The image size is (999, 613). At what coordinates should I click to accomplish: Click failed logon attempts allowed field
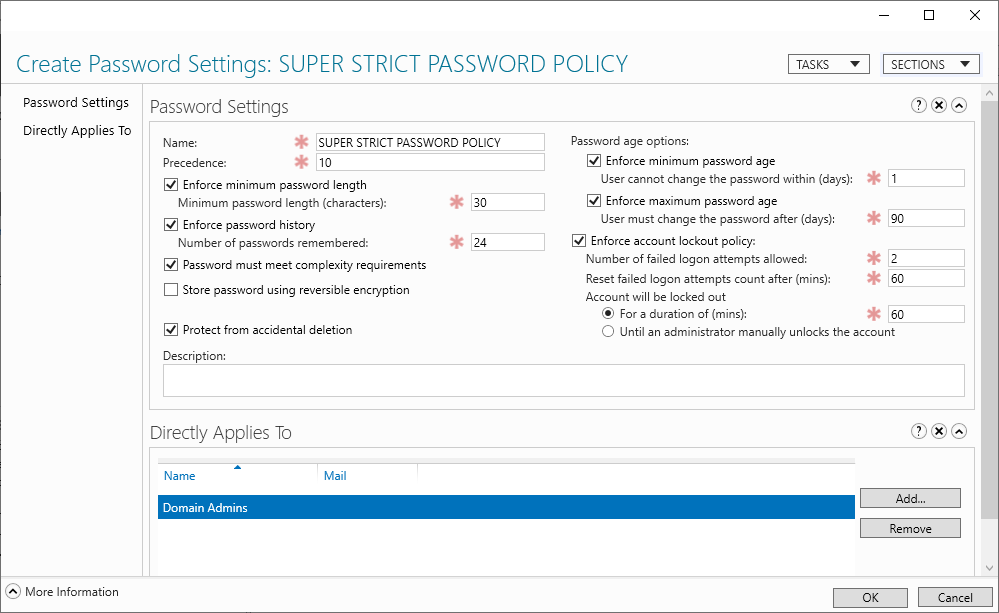926,258
